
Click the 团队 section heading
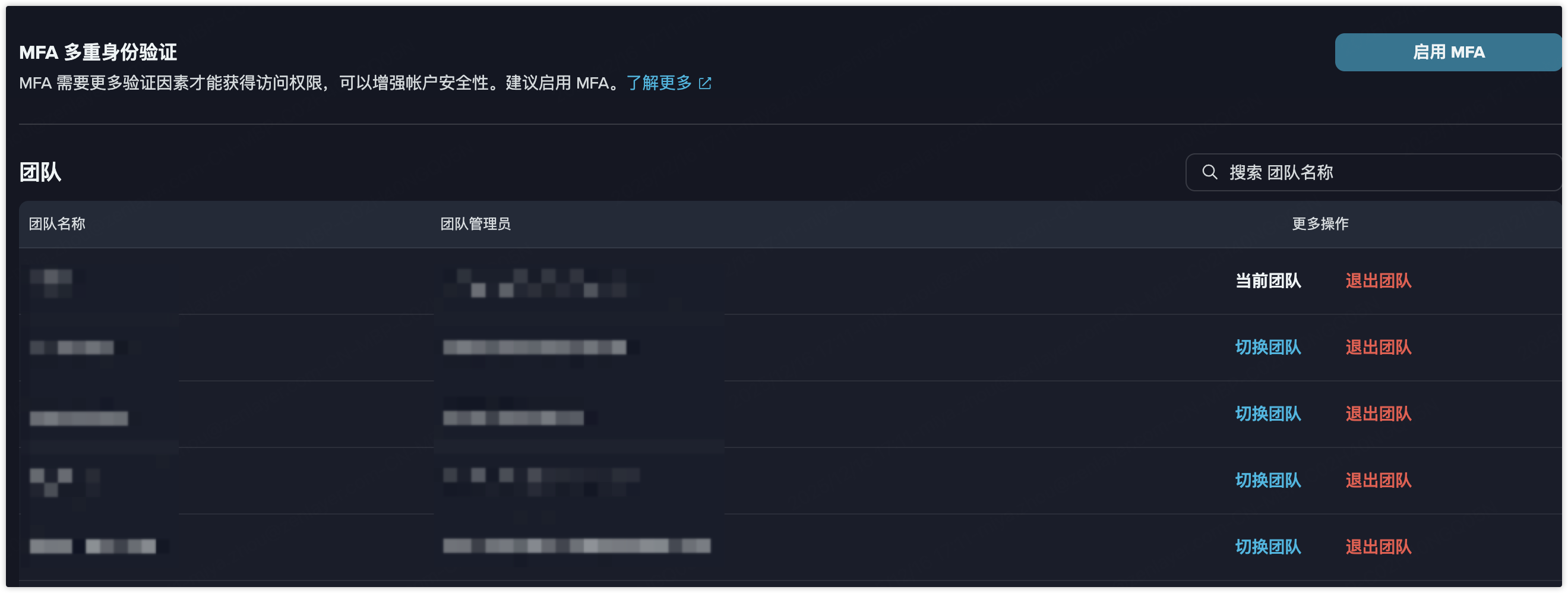pyautogui.click(x=40, y=172)
